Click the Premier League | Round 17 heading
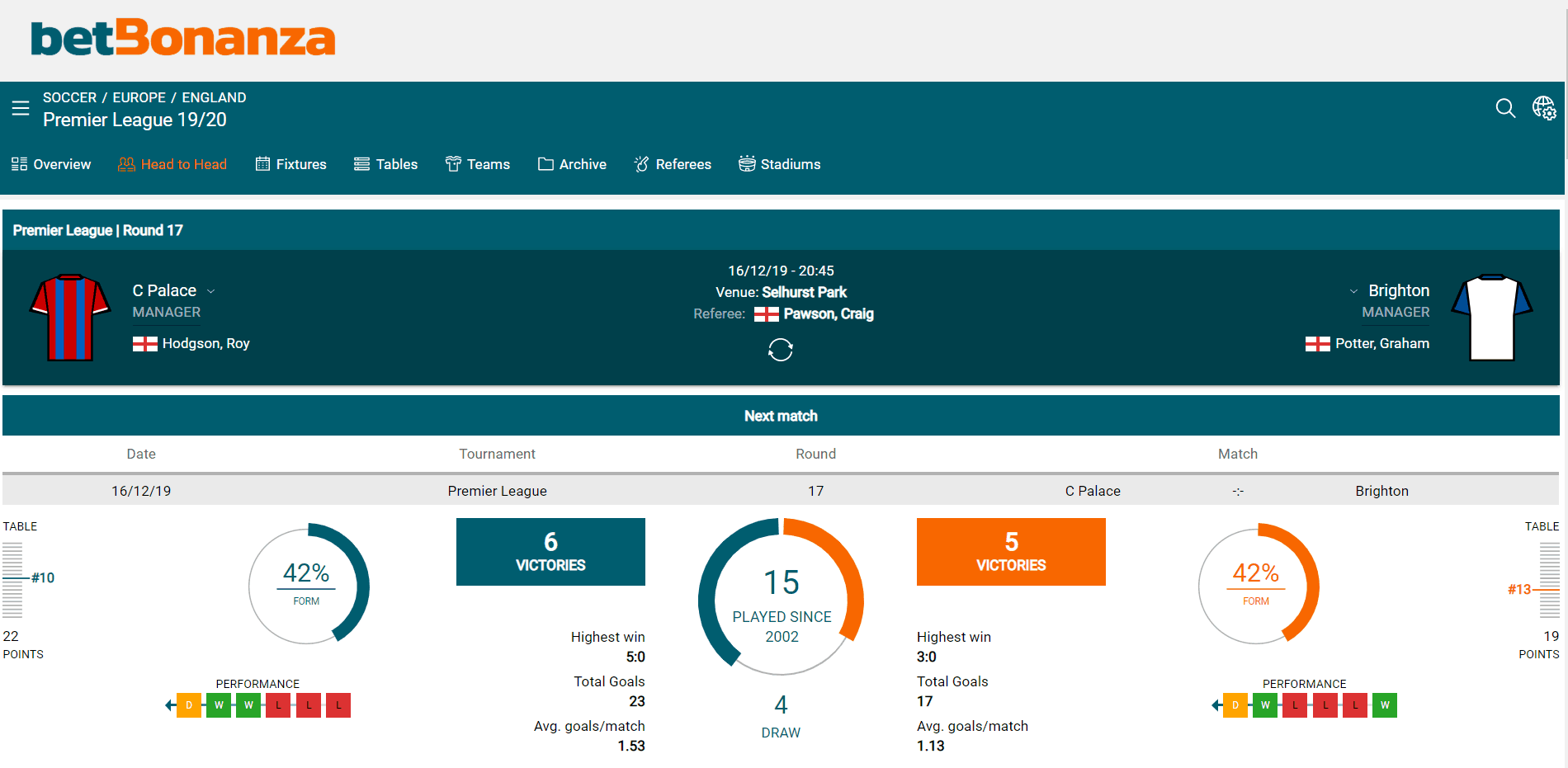The height and width of the screenshot is (768, 1568). tap(98, 230)
